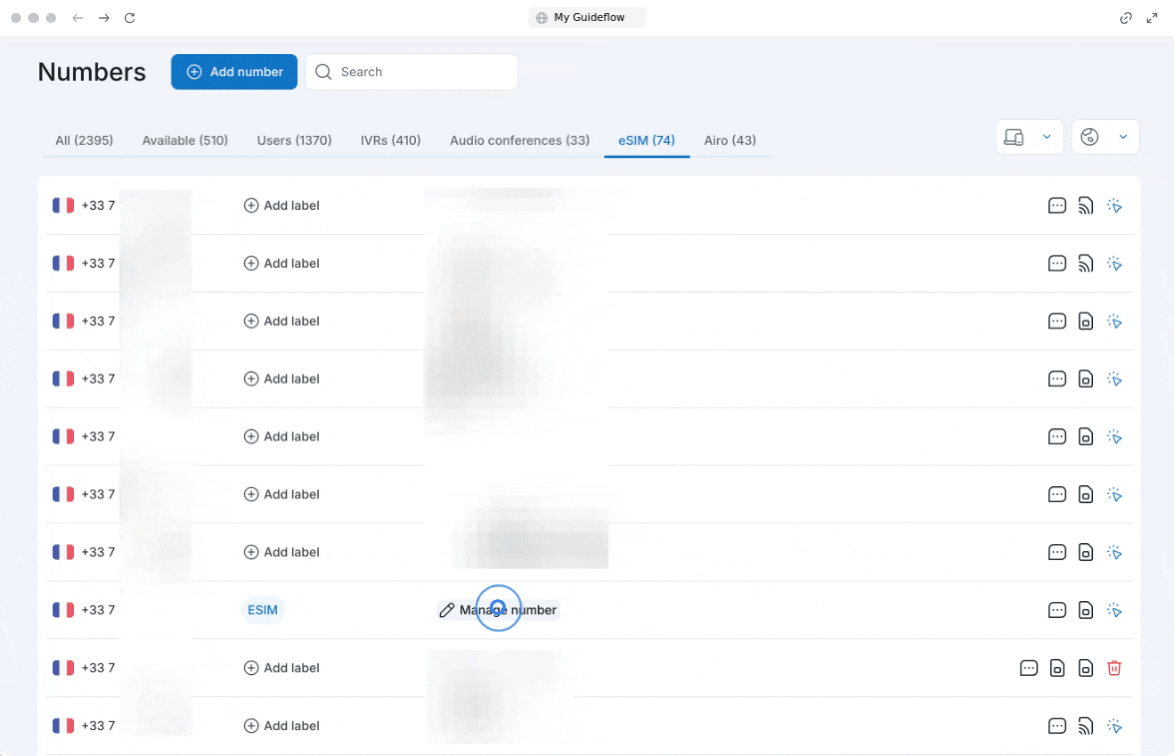Click Manage number link
Image resolution: width=1174 pixels, height=756 pixels.
(x=498, y=610)
